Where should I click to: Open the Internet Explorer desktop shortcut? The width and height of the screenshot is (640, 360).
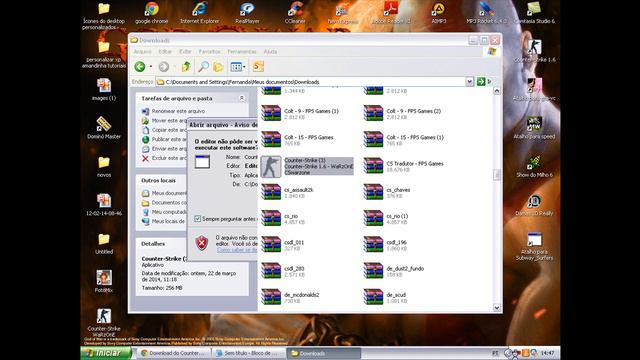click(x=200, y=13)
